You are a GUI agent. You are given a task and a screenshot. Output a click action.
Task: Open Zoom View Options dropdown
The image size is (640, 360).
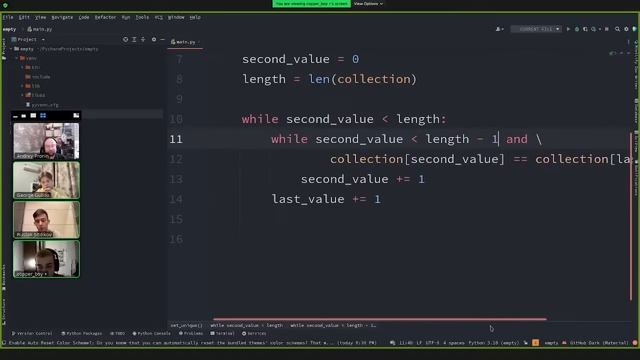coord(368,4)
